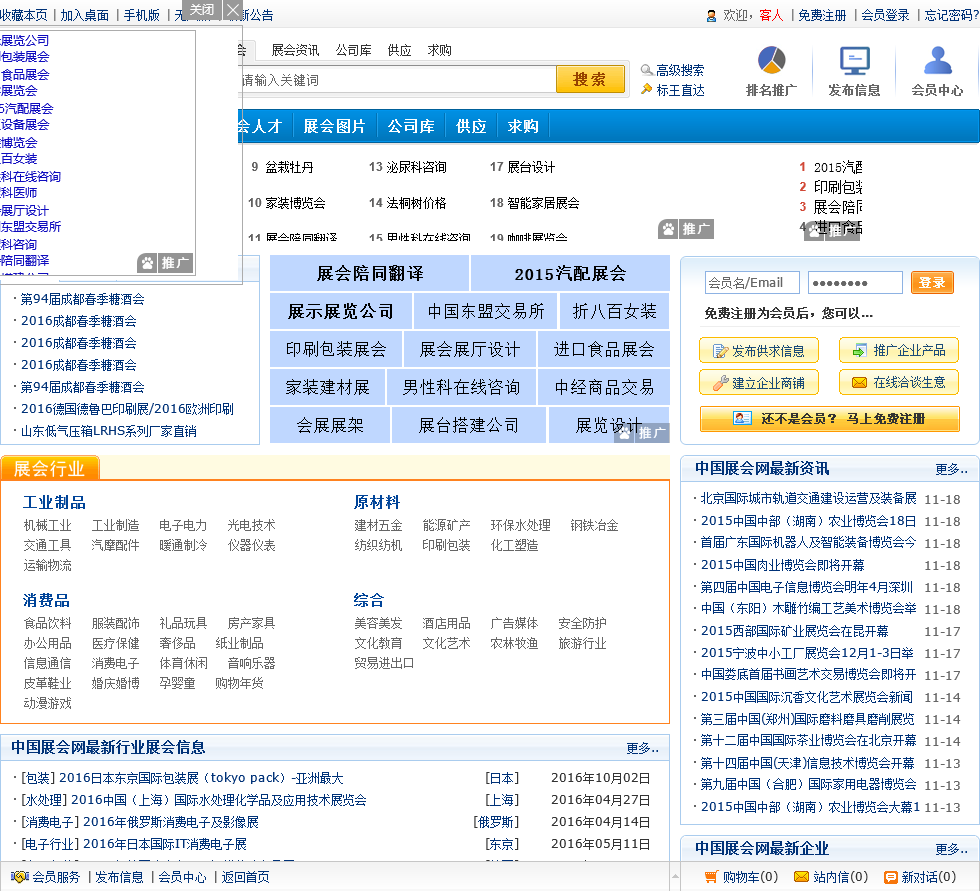980x891 pixels.
Task: Click 加入桌面 link in top bar
Action: 84,15
